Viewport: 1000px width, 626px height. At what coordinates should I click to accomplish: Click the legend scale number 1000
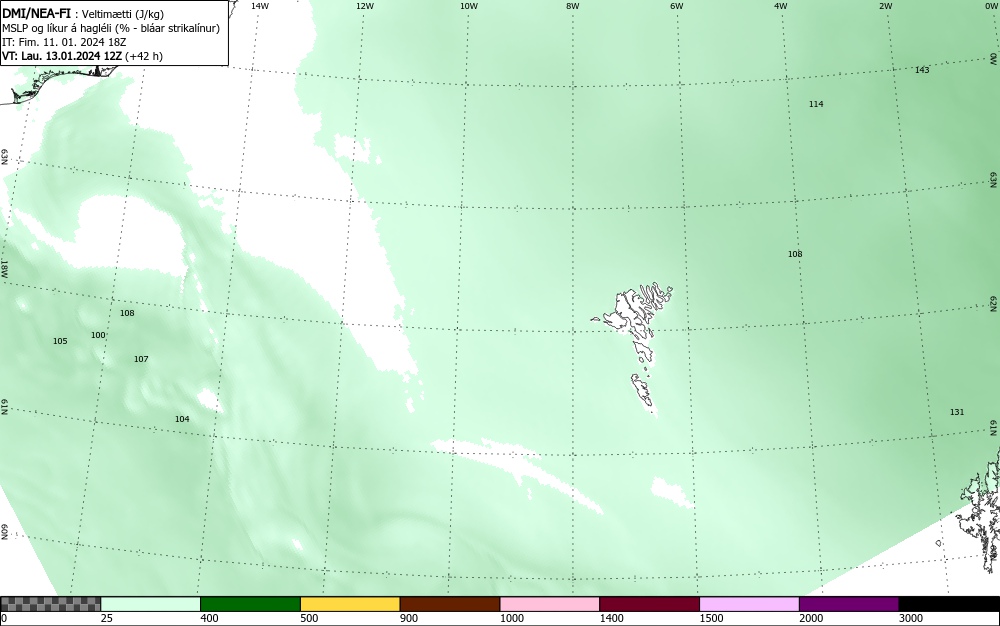click(511, 618)
